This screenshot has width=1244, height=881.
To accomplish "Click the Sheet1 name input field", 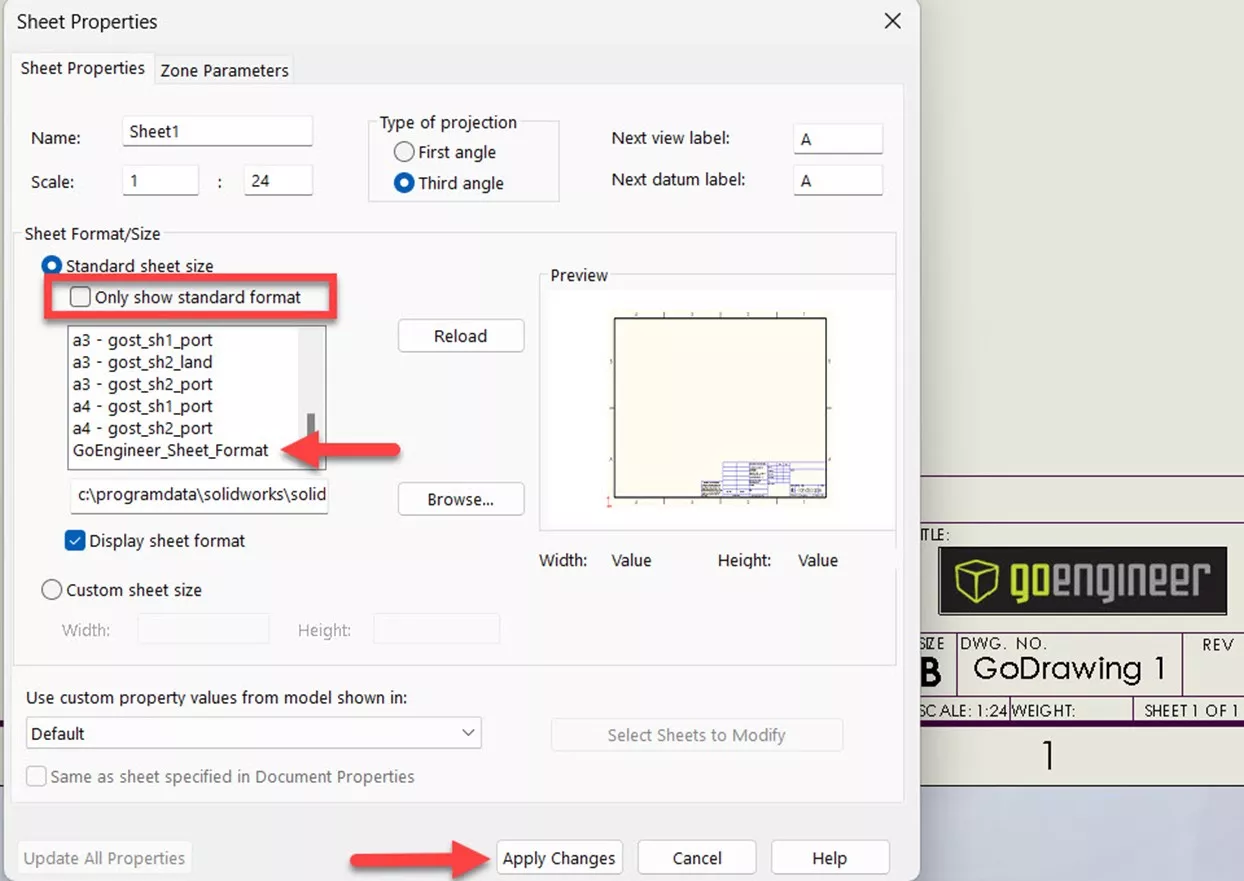I will 217,130.
